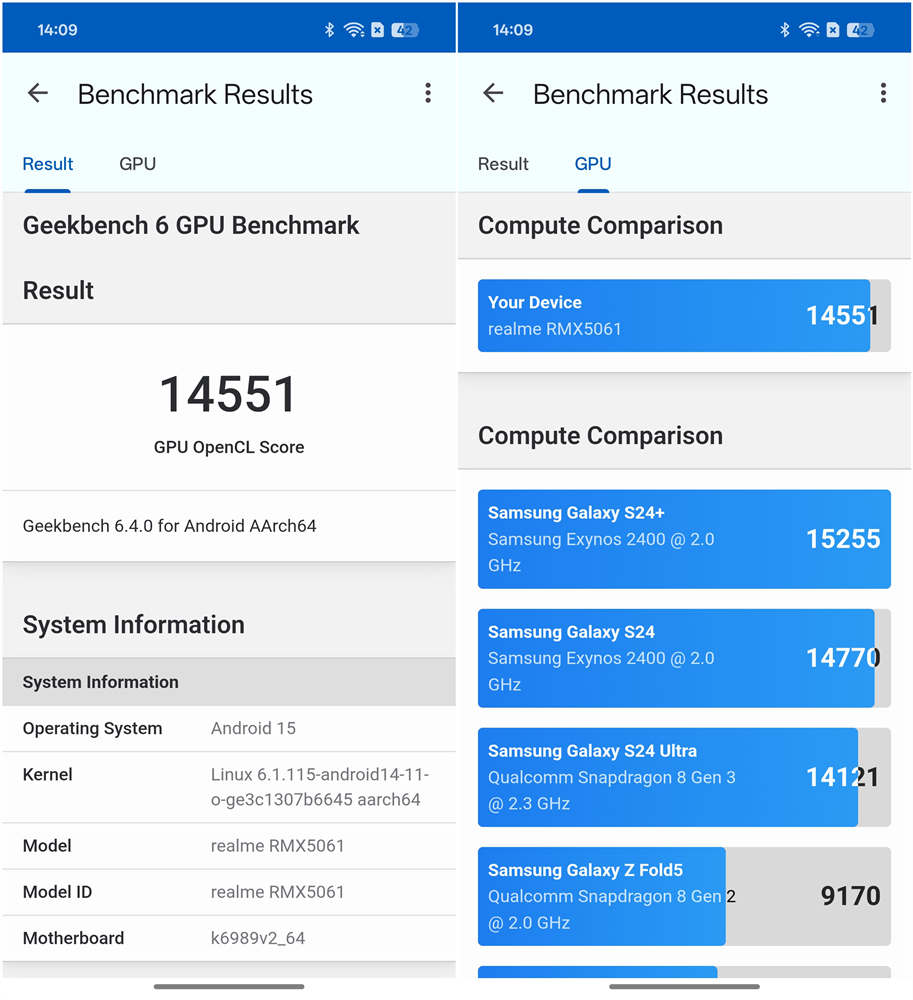Select the Result tab on left screen
The height and width of the screenshot is (1000, 913).
click(48, 164)
